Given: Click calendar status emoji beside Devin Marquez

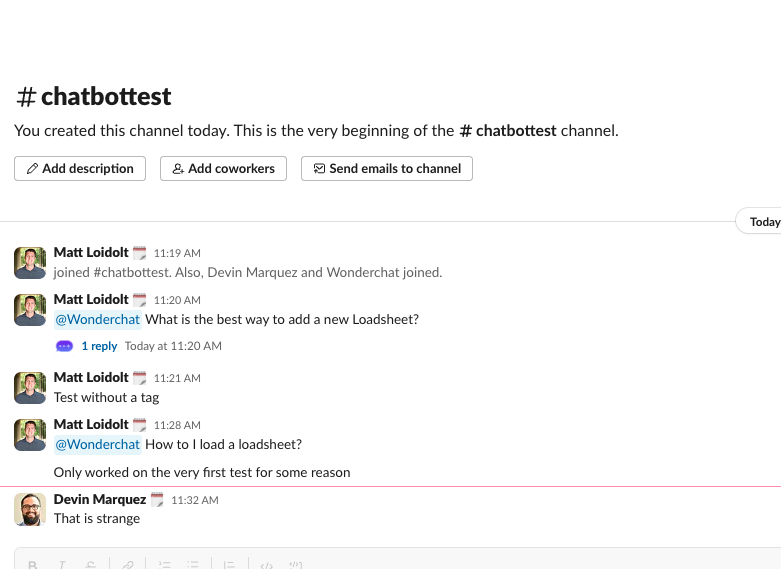Looking at the screenshot, I should 157,499.
